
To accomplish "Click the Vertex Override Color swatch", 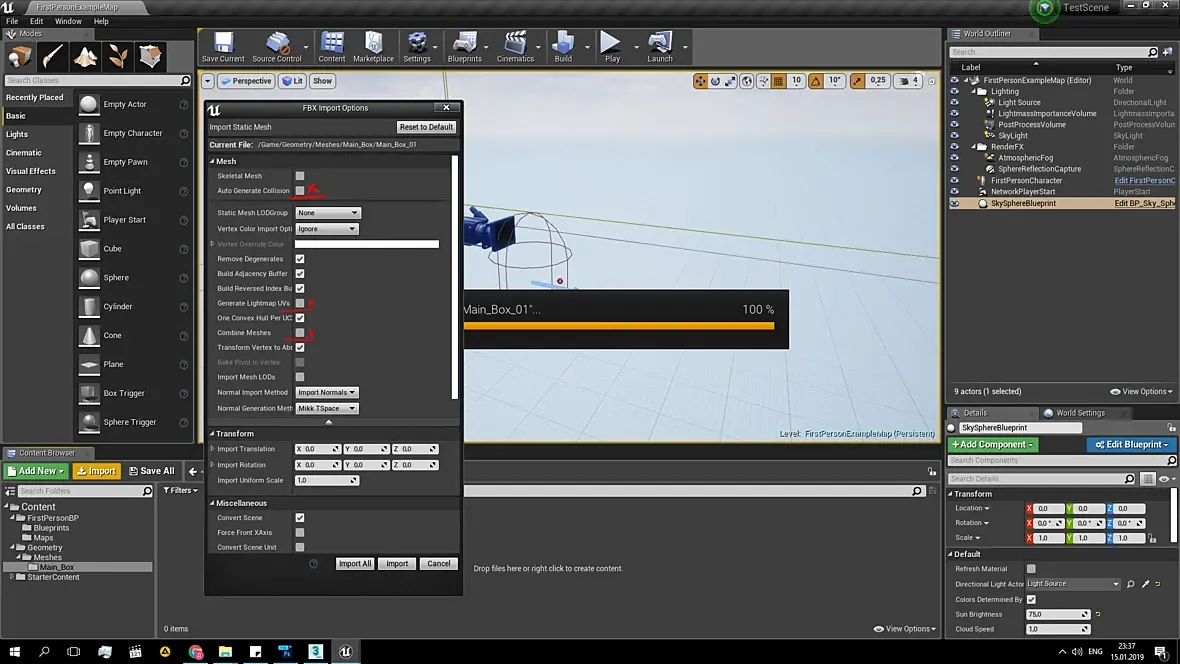I will click(x=367, y=244).
